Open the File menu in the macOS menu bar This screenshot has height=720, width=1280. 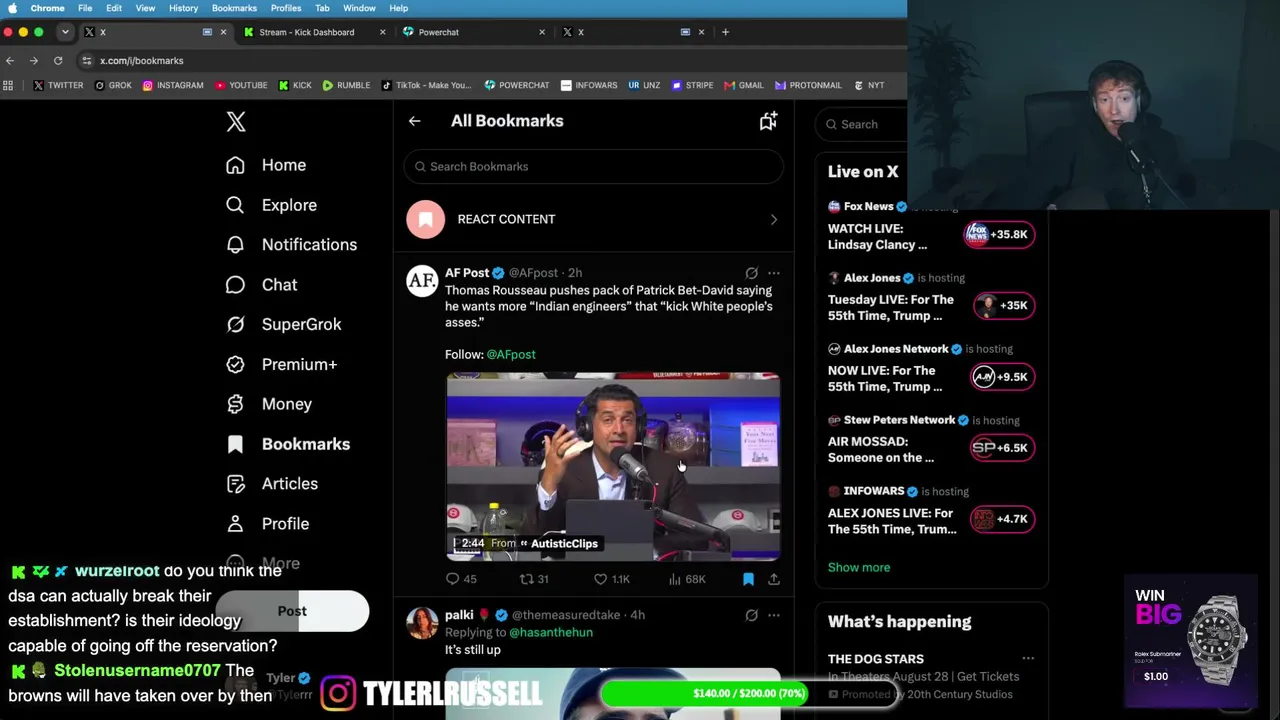click(85, 8)
